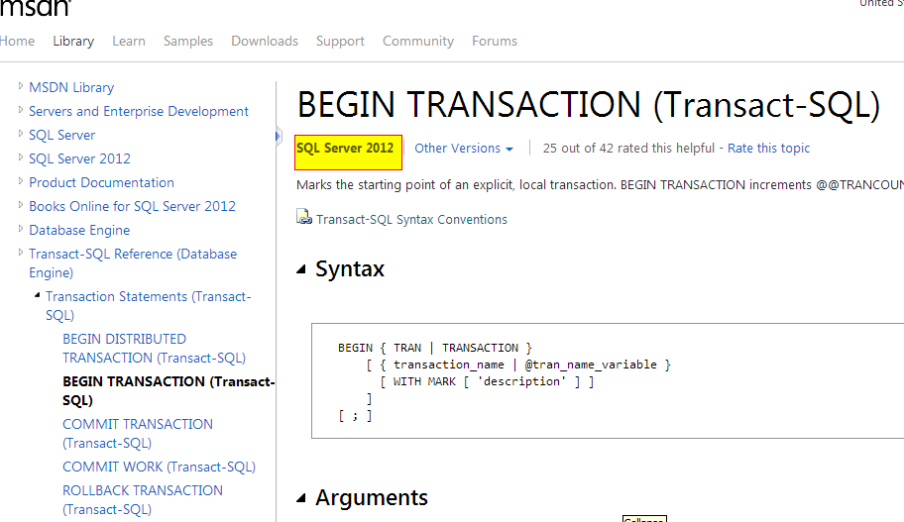This screenshot has height=522, width=904.
Task: Collapse the Arguments section
Action: click(x=301, y=498)
